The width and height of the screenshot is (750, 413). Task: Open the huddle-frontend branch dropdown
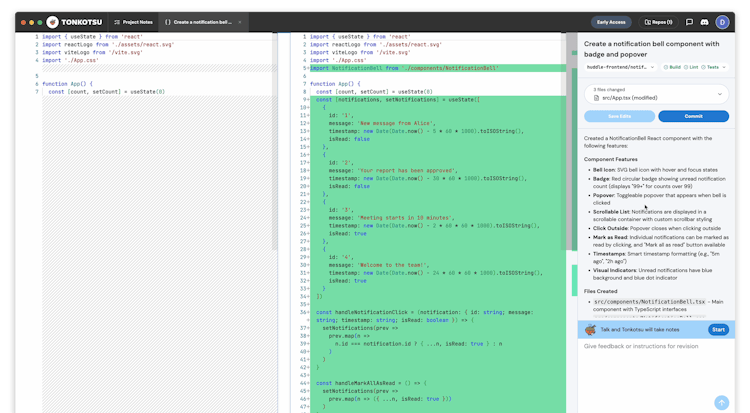click(x=619, y=67)
